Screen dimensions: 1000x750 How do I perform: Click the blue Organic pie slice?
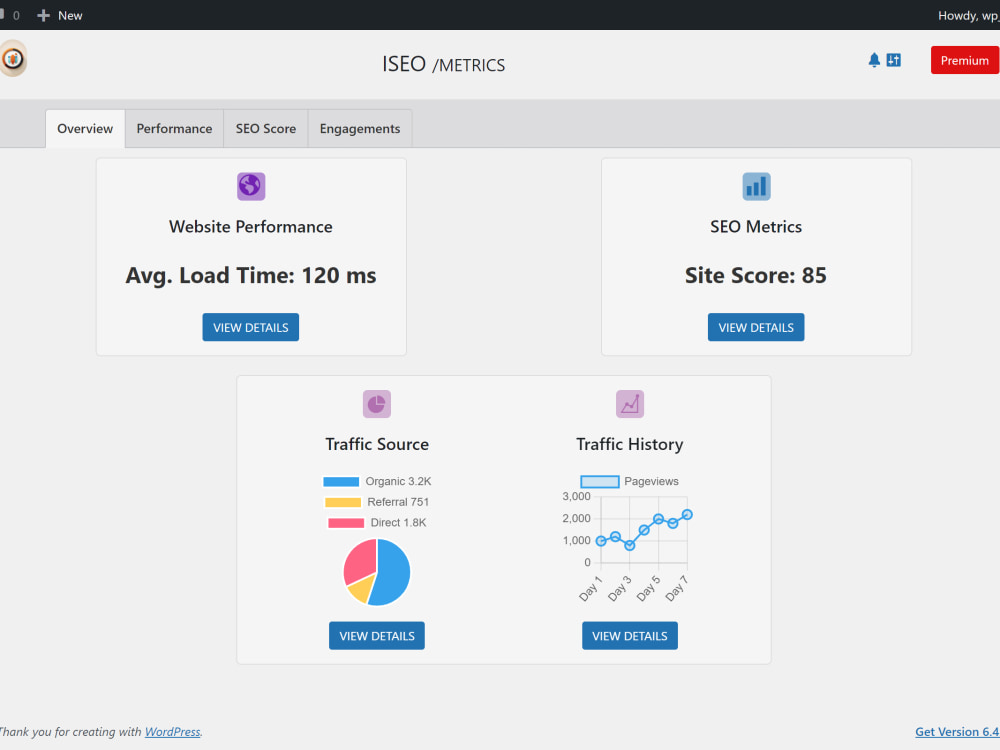(393, 574)
